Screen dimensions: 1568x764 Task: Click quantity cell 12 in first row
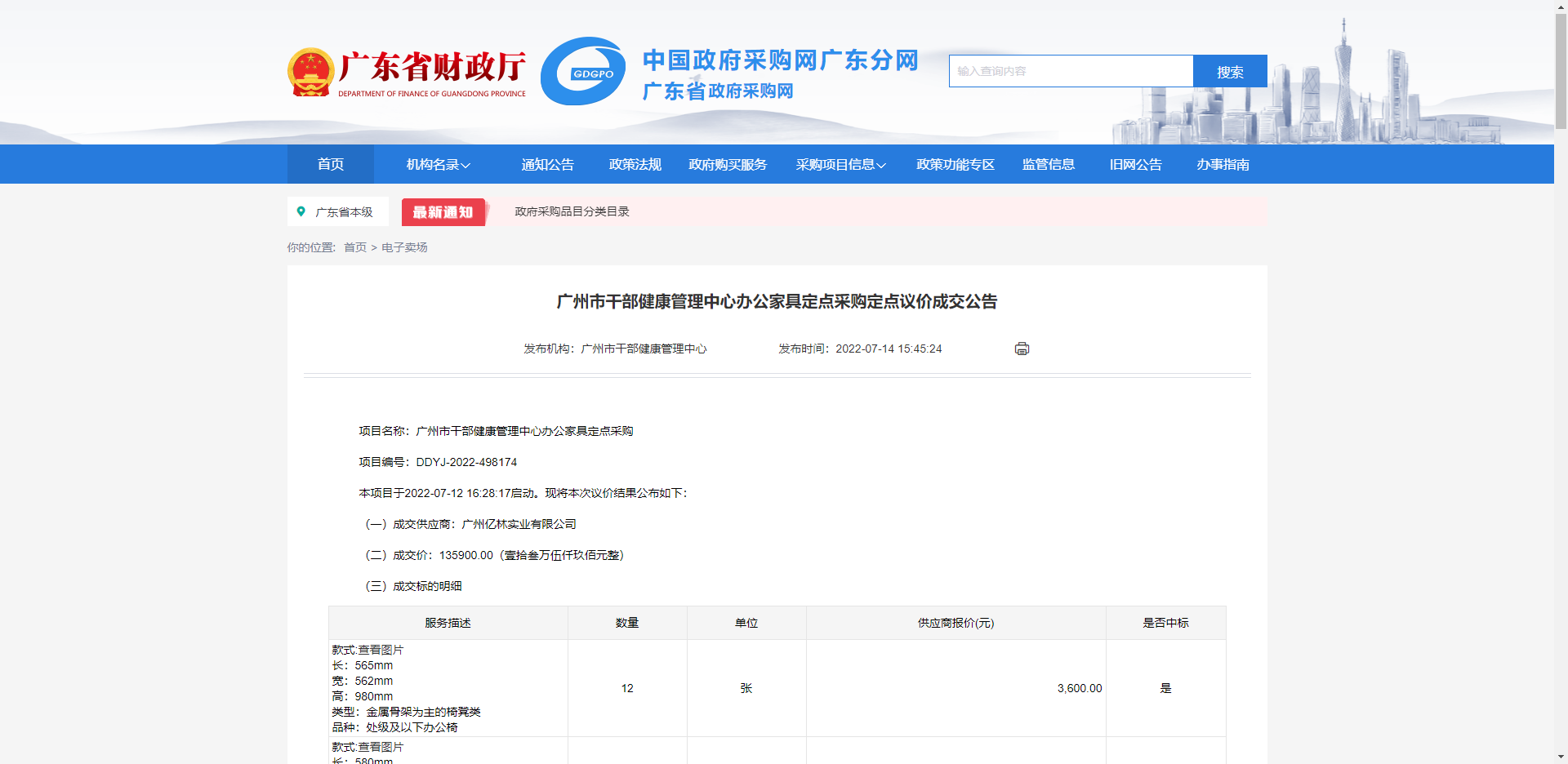[x=627, y=688]
